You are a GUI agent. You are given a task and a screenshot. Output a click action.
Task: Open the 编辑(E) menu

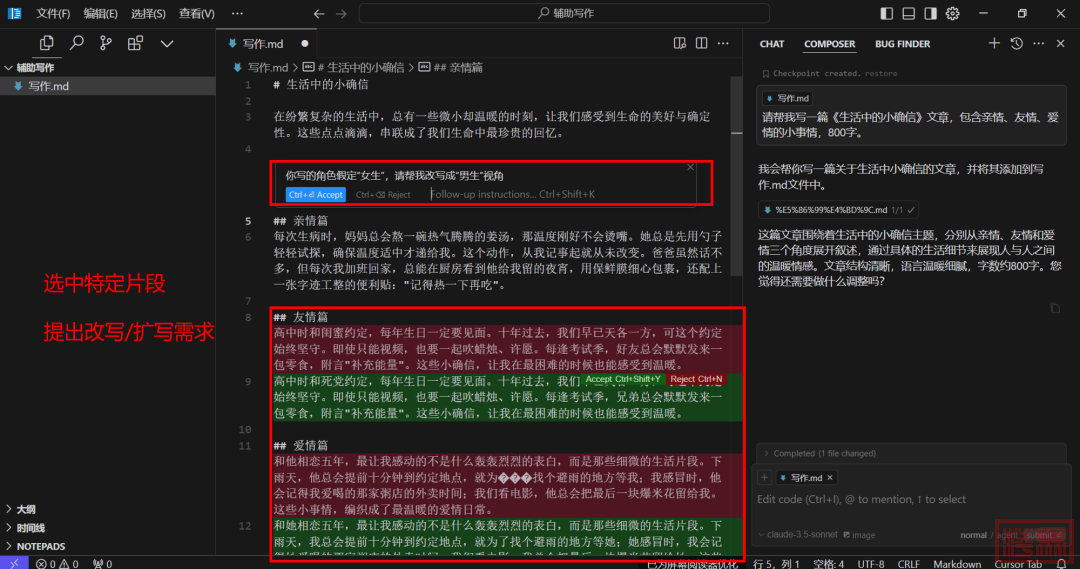pos(100,13)
